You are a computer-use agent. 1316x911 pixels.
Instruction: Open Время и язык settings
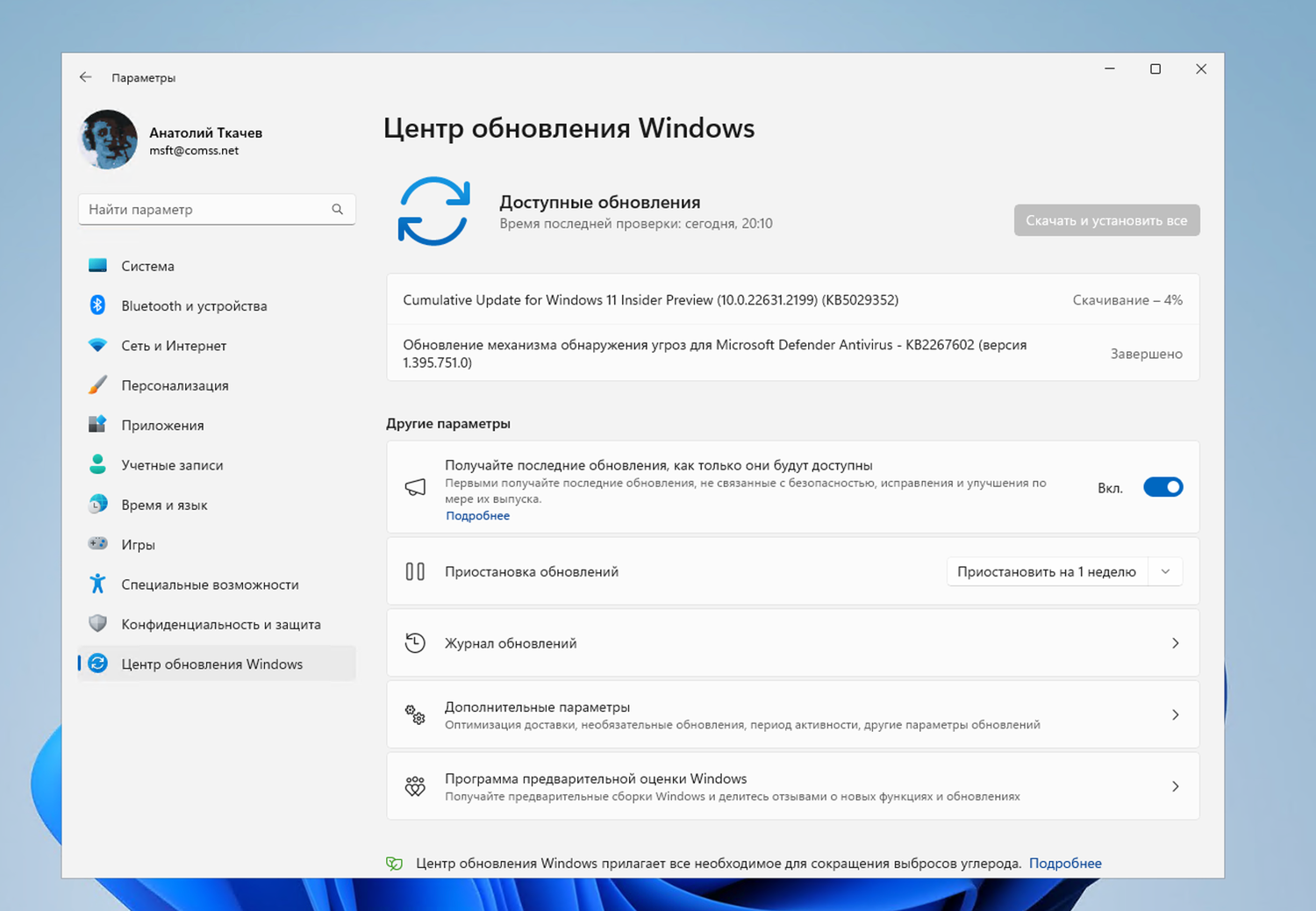coord(217,505)
